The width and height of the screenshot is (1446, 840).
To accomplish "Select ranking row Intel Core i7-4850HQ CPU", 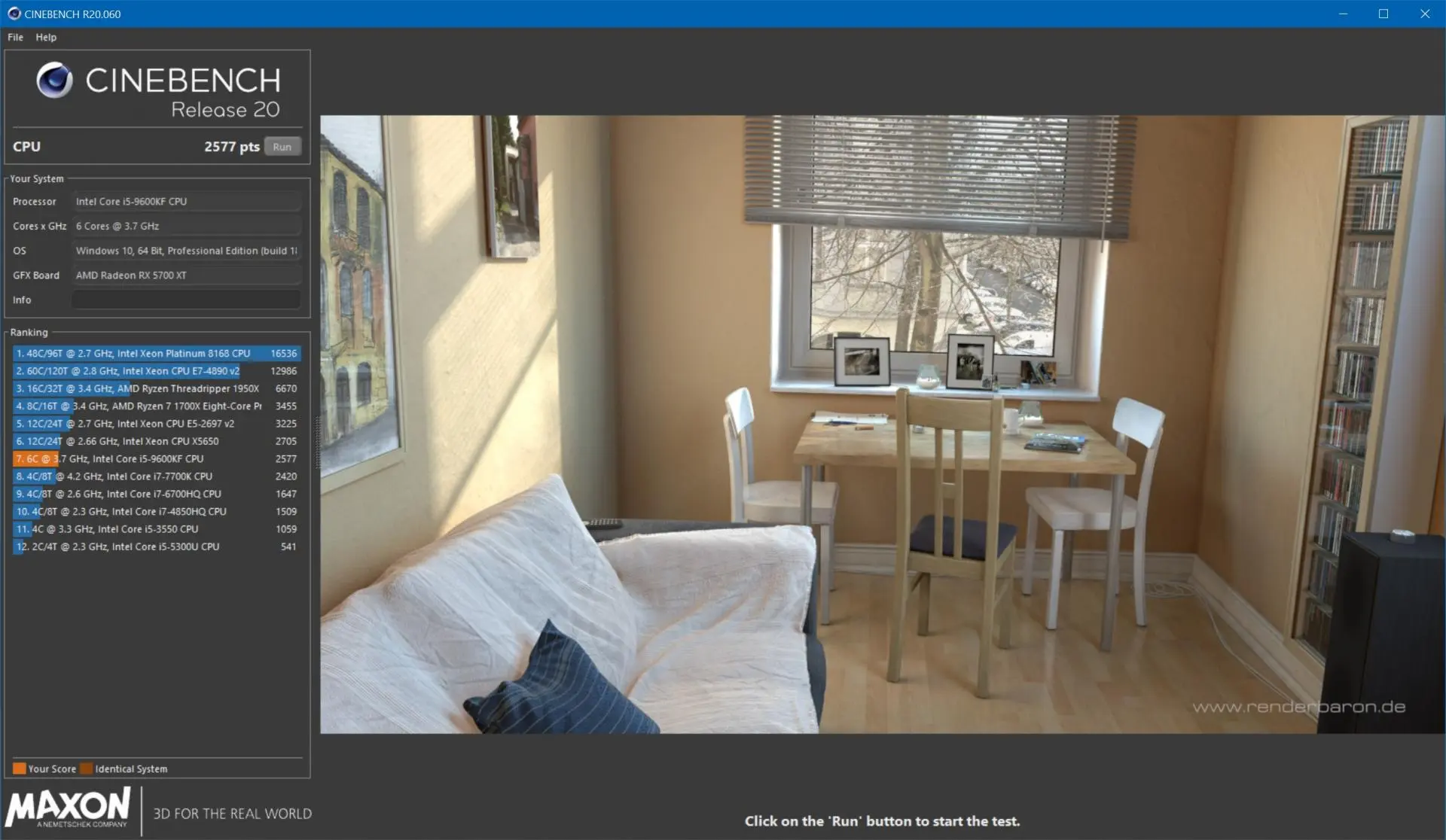I will pos(157,511).
